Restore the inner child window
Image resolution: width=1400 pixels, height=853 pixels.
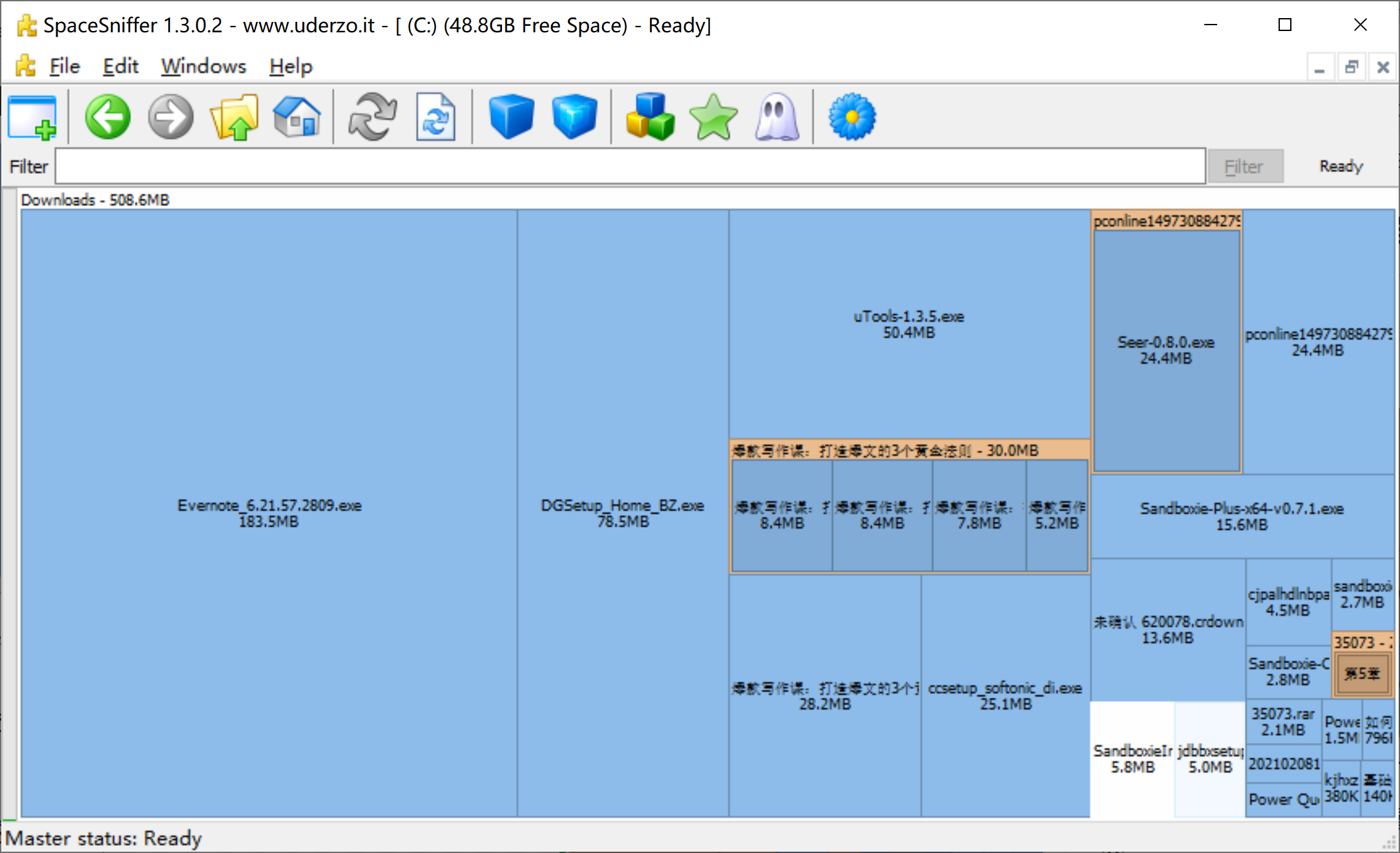pos(1352,67)
